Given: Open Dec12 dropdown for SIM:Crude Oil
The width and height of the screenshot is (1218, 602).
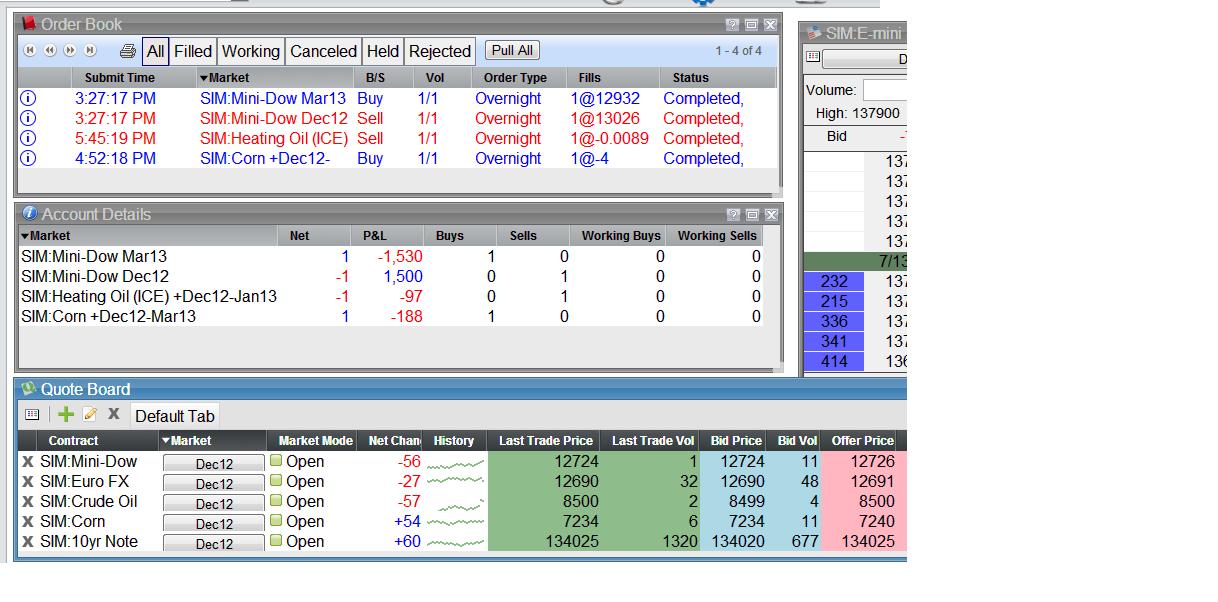Looking at the screenshot, I should click(214, 503).
